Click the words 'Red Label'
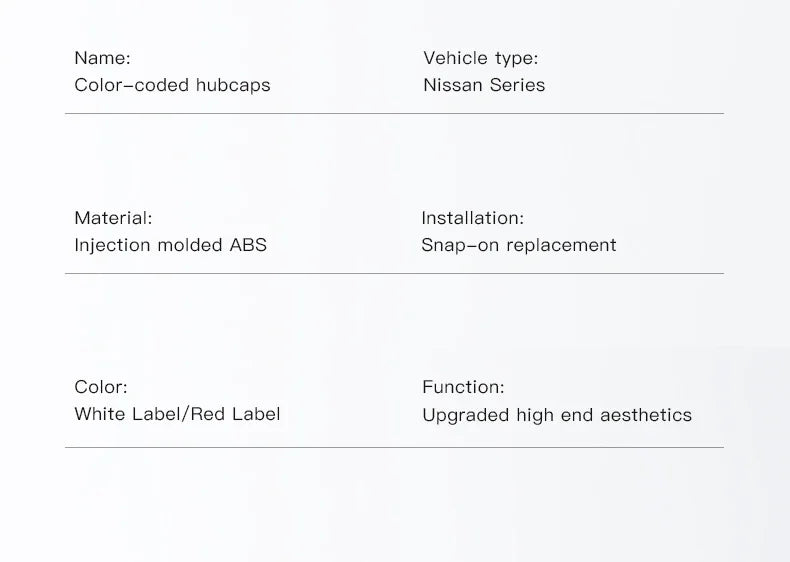790x562 pixels. (235, 414)
